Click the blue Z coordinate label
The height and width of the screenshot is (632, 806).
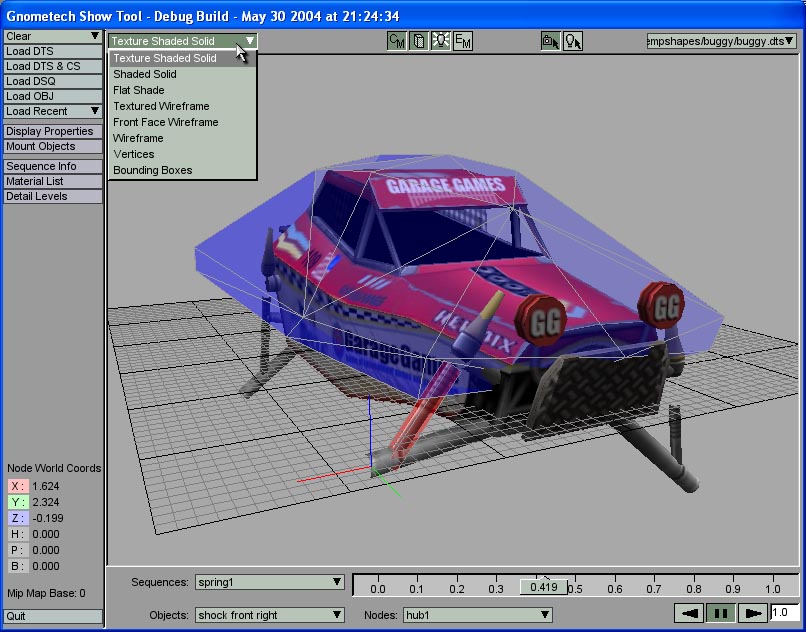click(18, 518)
